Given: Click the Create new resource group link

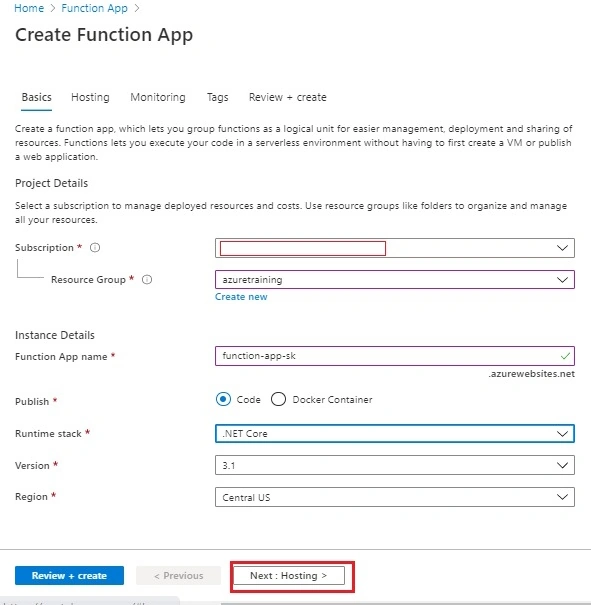Looking at the screenshot, I should click(x=241, y=297).
